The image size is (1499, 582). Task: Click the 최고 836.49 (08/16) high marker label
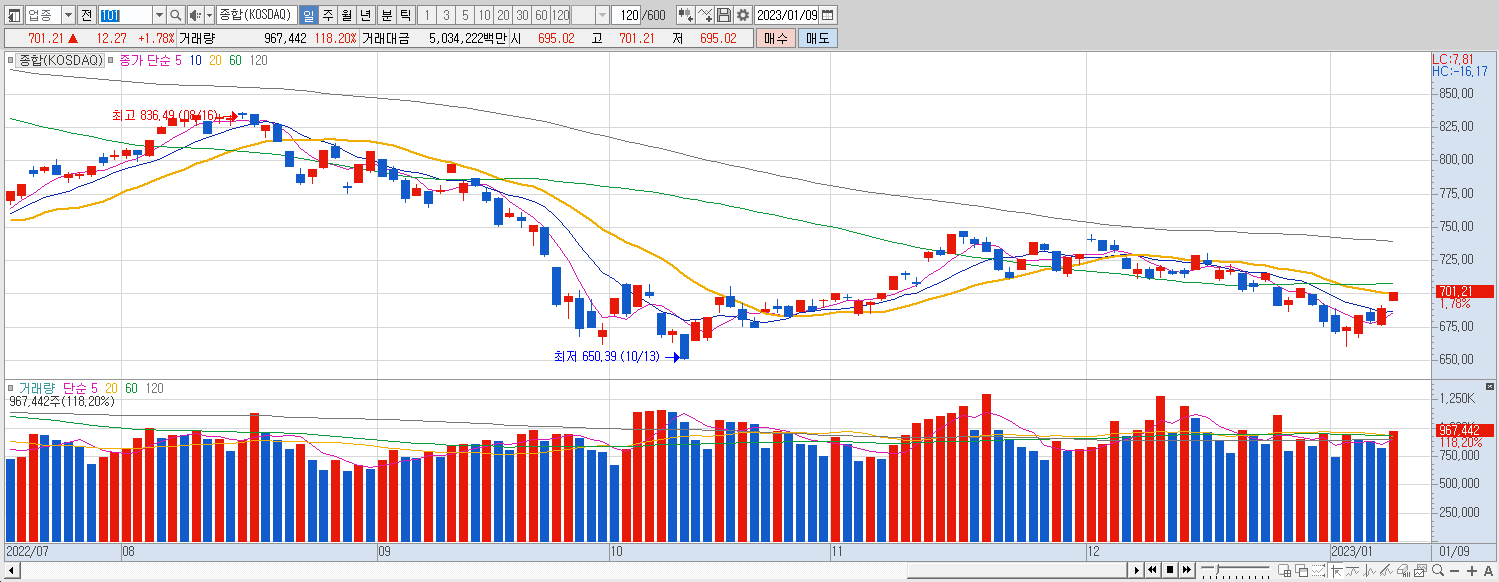pyautogui.click(x=165, y=116)
